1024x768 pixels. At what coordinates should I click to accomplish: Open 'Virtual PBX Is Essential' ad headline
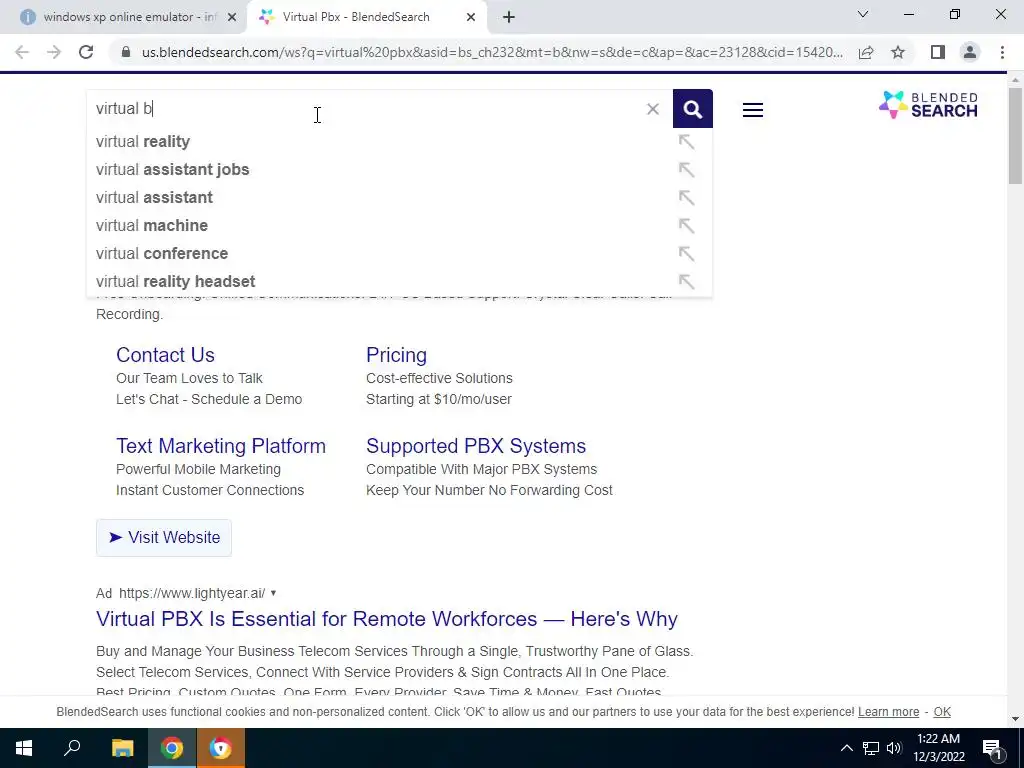tap(387, 619)
